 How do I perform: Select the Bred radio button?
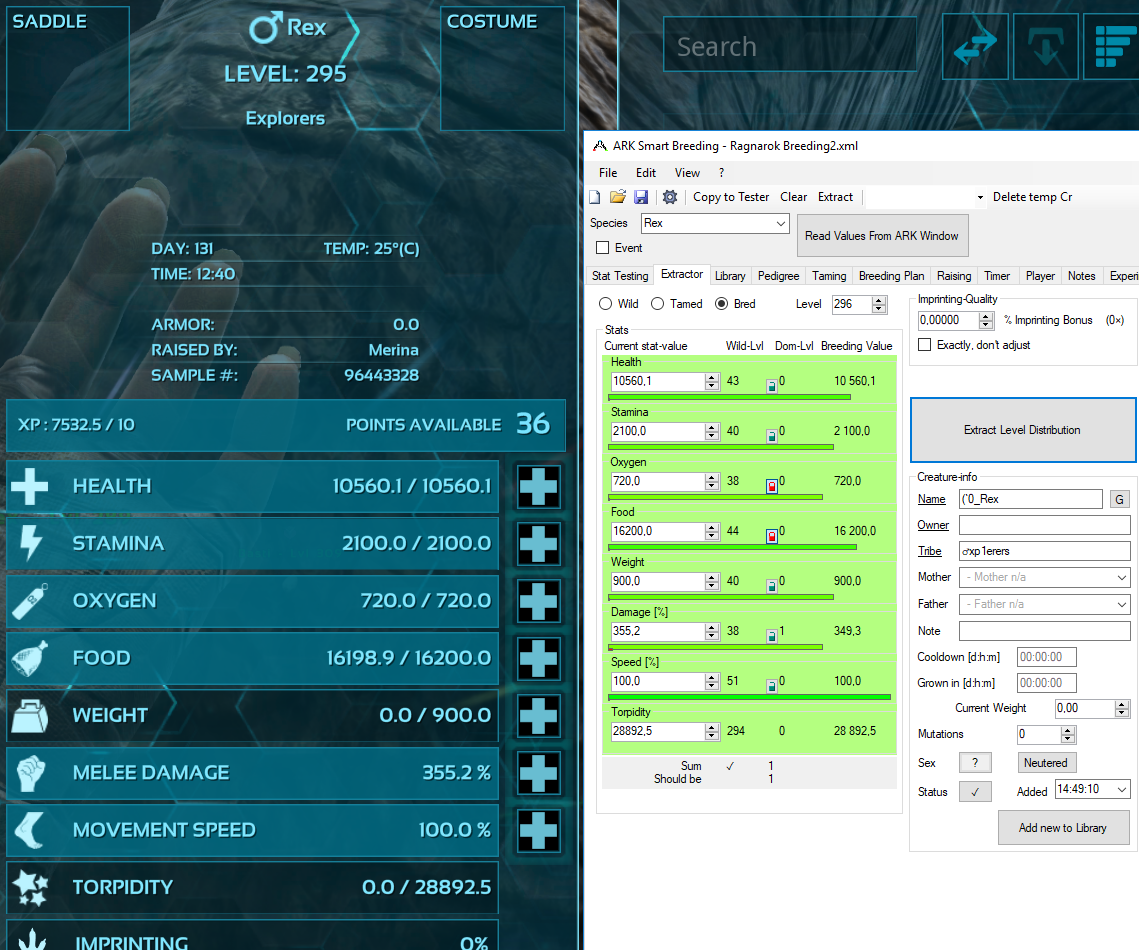tap(721, 304)
